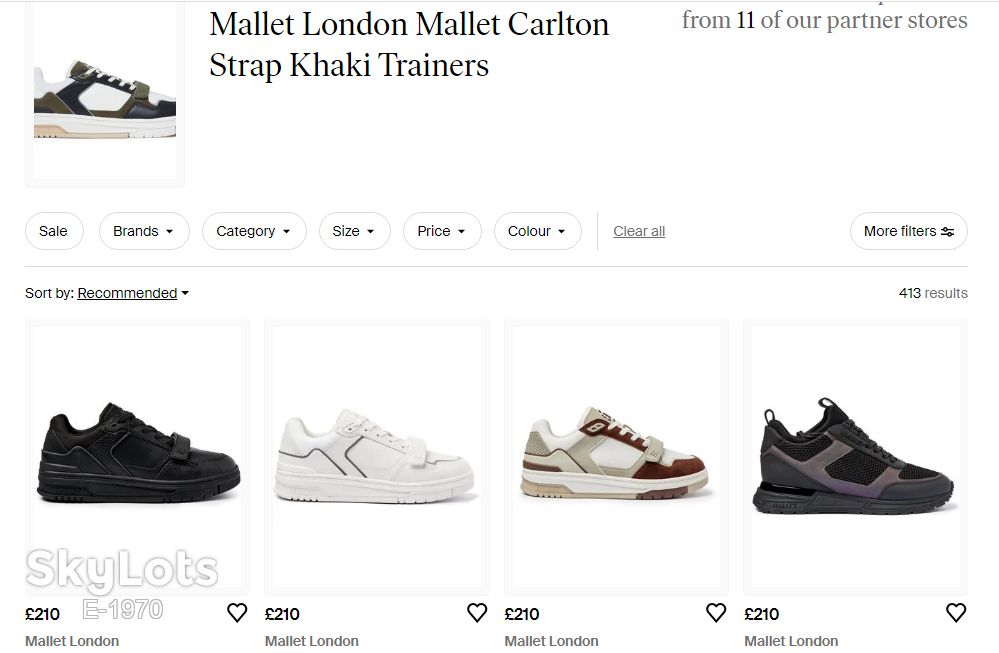Click the Clear all link
This screenshot has height=653, width=999.
[x=639, y=231]
